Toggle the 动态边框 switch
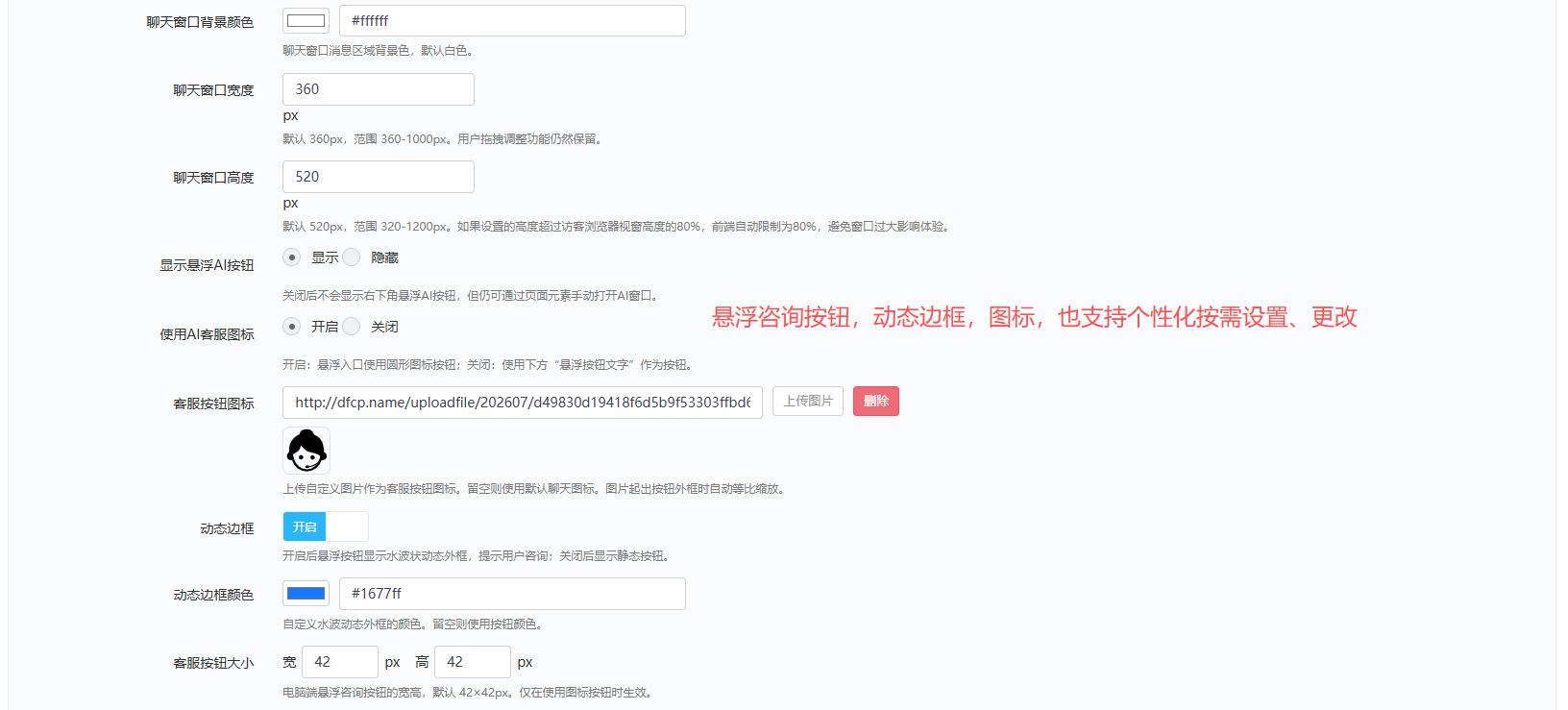This screenshot has width=1568, height=710. click(x=326, y=526)
